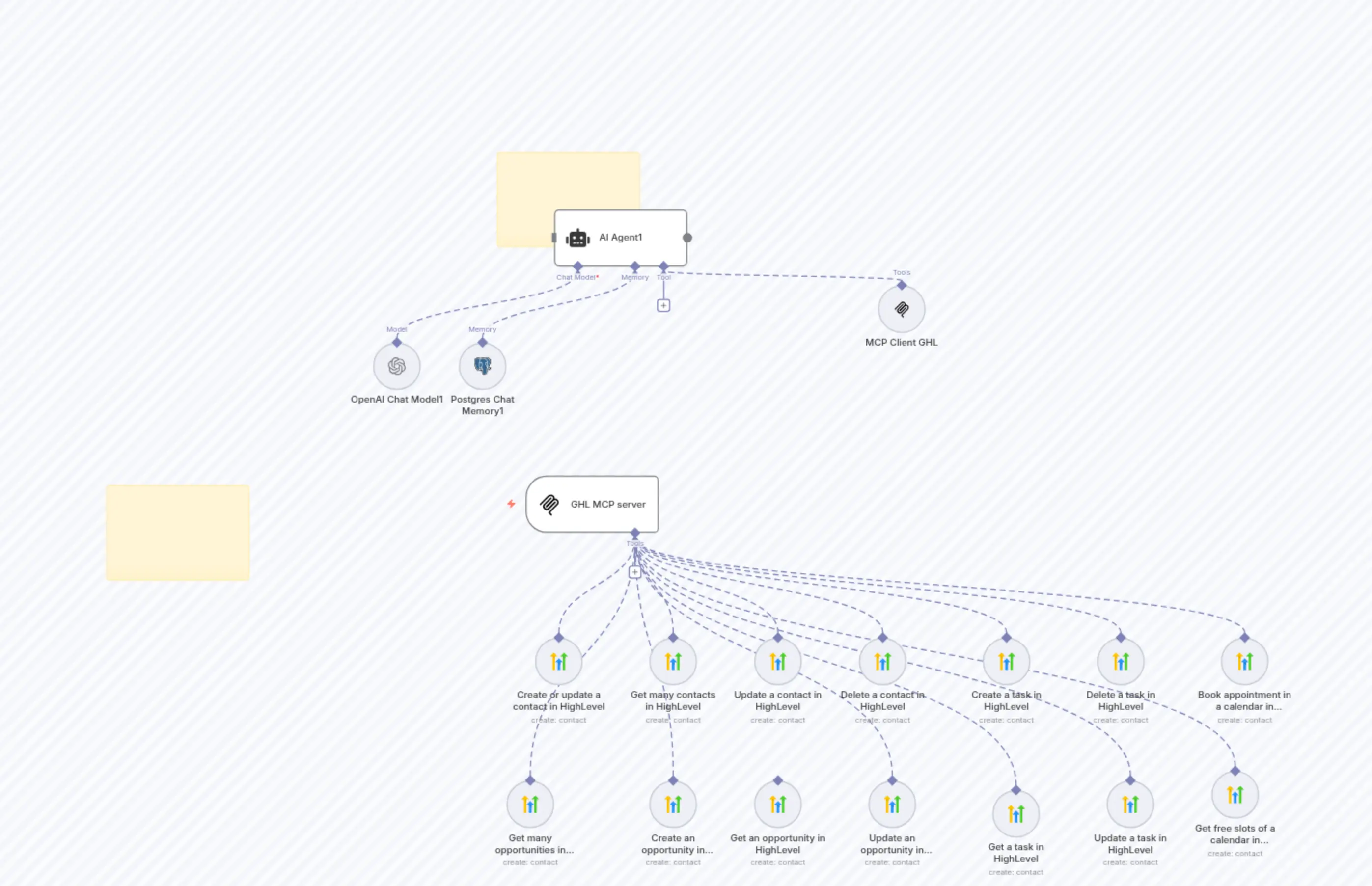Click the Get an opportunity in HighLevel node

click(778, 805)
